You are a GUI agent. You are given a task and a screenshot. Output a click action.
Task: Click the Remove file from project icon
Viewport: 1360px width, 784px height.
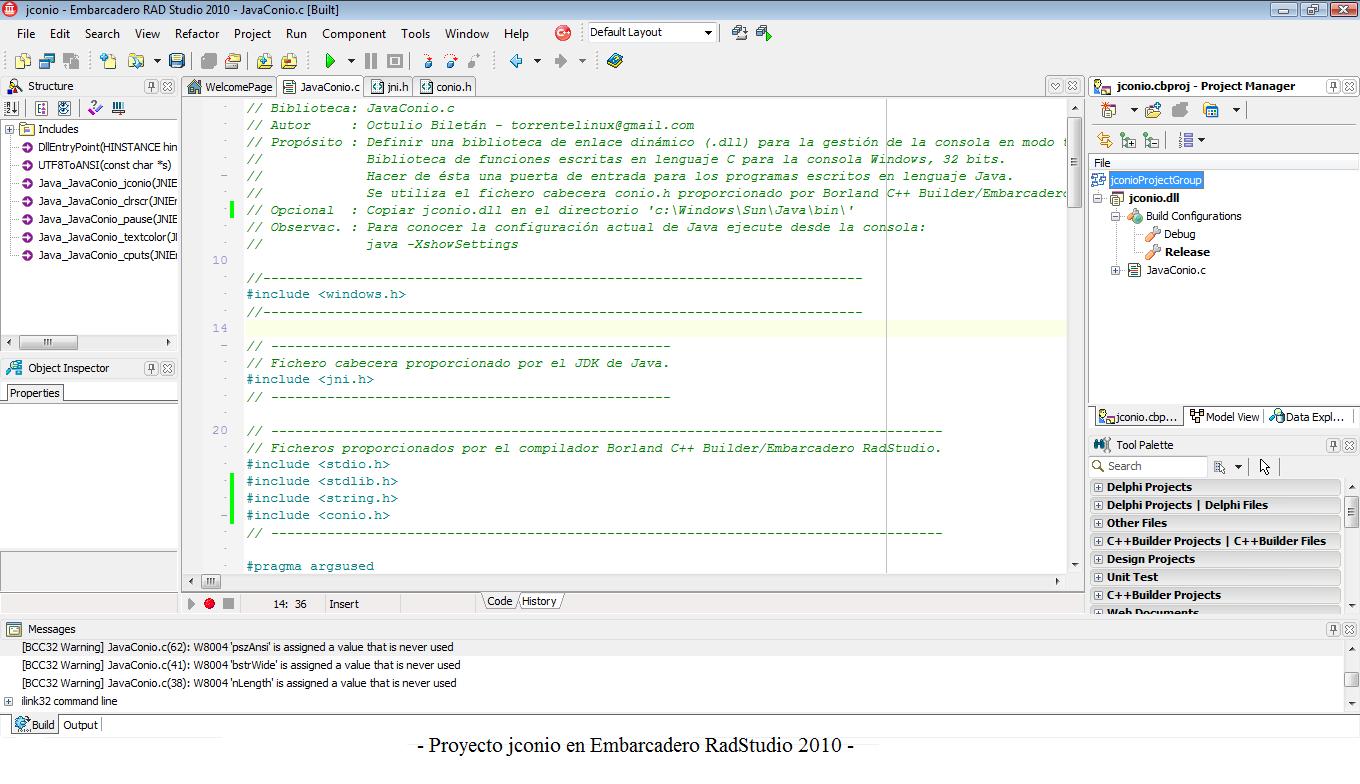(x=288, y=61)
